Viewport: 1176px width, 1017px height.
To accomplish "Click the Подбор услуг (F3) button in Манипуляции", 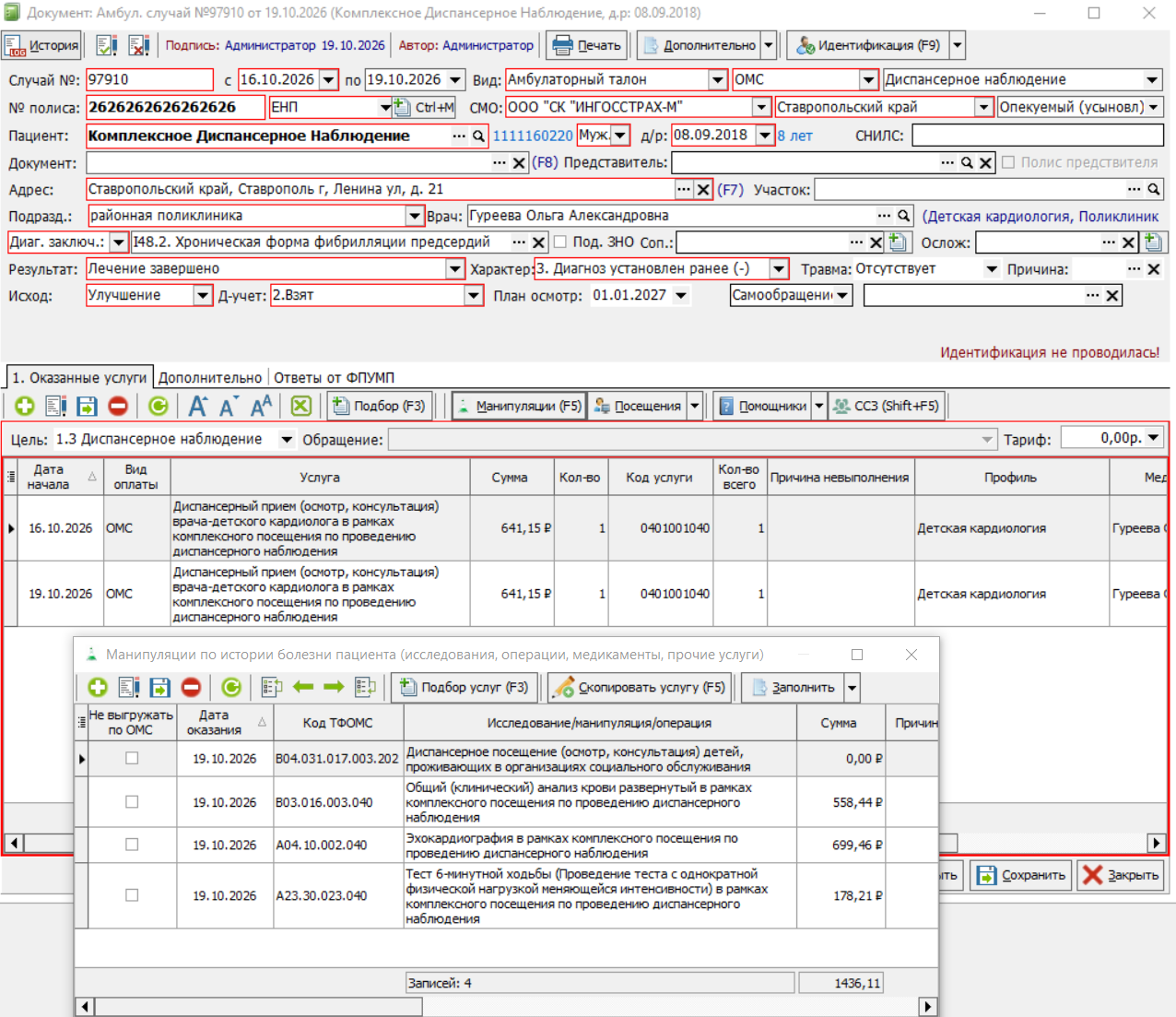I will [x=463, y=687].
